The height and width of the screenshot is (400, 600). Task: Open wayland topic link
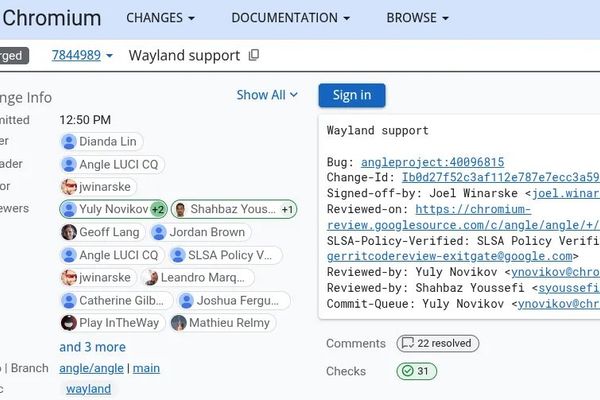click(88, 389)
